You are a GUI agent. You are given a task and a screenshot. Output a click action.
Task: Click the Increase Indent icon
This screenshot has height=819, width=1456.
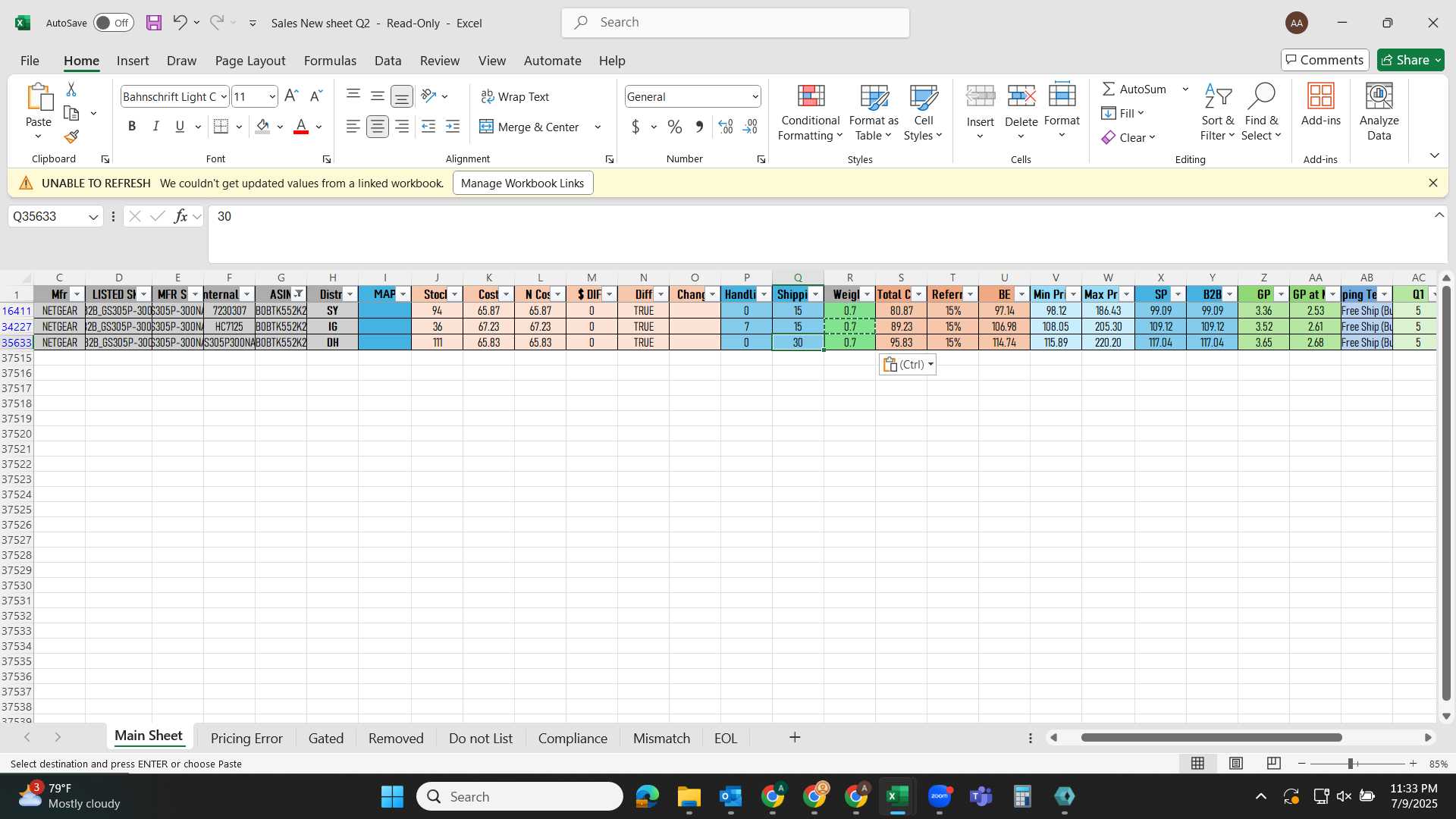[453, 127]
